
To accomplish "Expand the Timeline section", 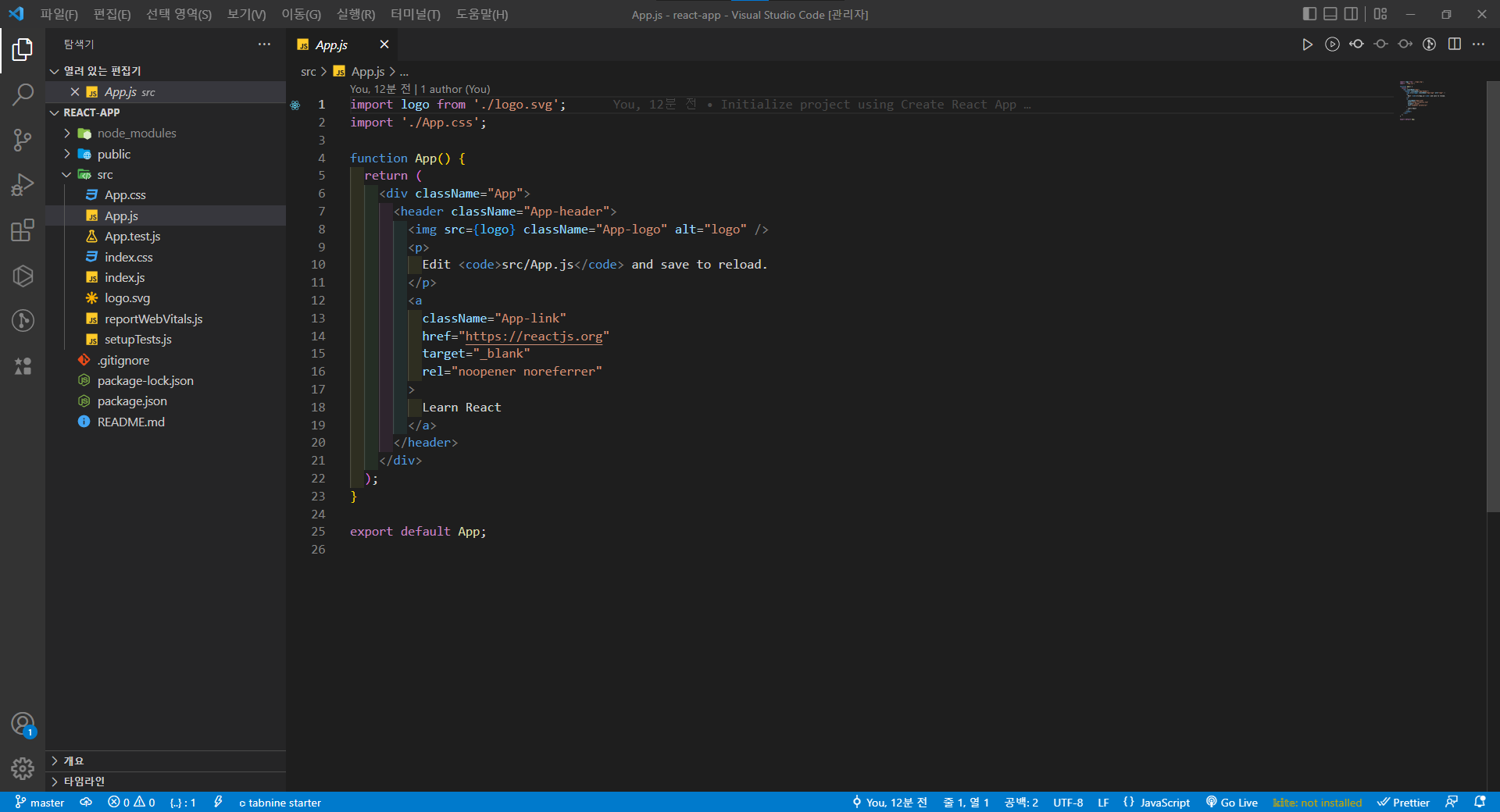I will [x=166, y=782].
